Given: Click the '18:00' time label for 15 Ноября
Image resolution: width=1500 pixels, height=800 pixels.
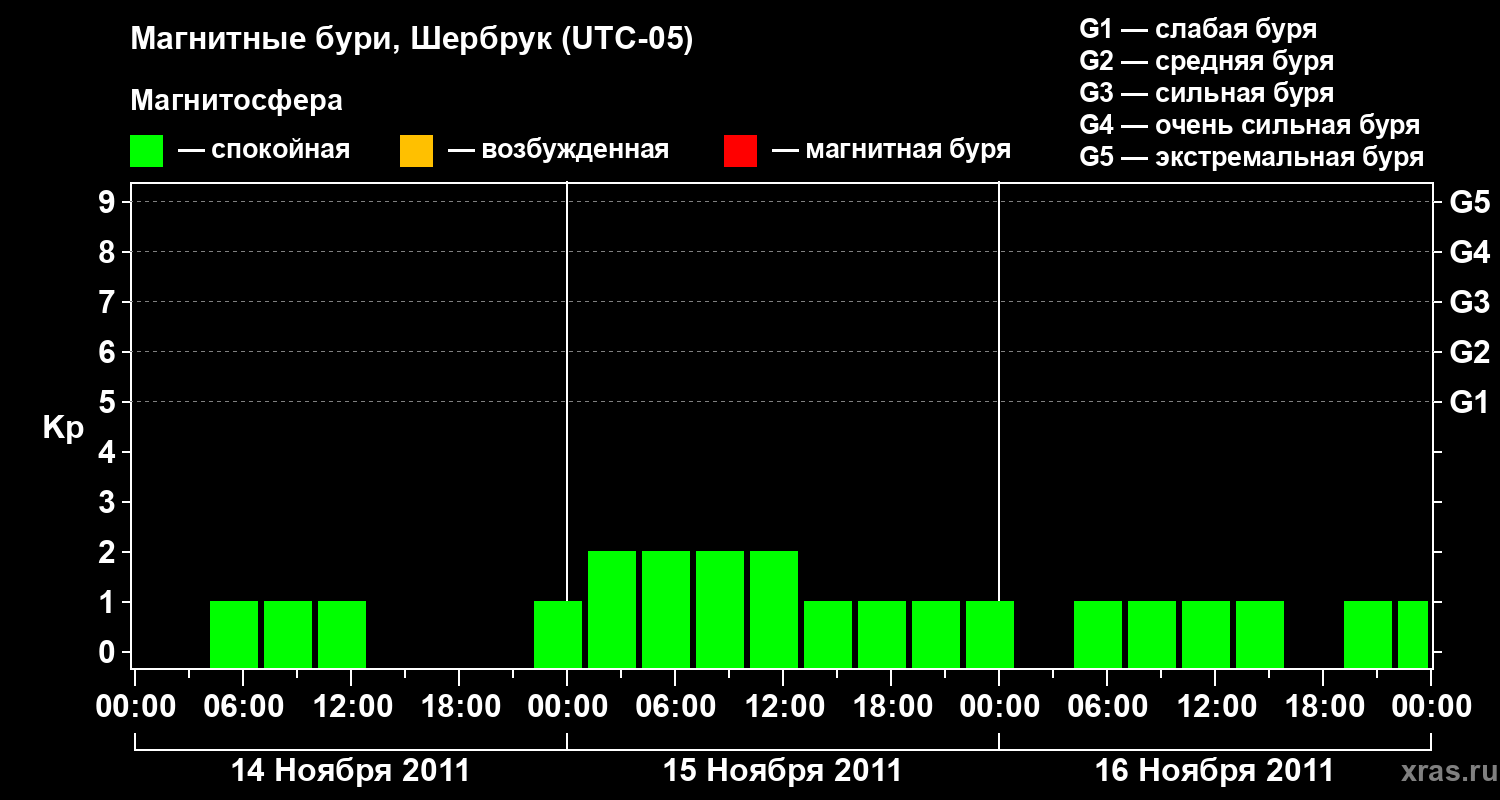Looking at the screenshot, I should (891, 707).
